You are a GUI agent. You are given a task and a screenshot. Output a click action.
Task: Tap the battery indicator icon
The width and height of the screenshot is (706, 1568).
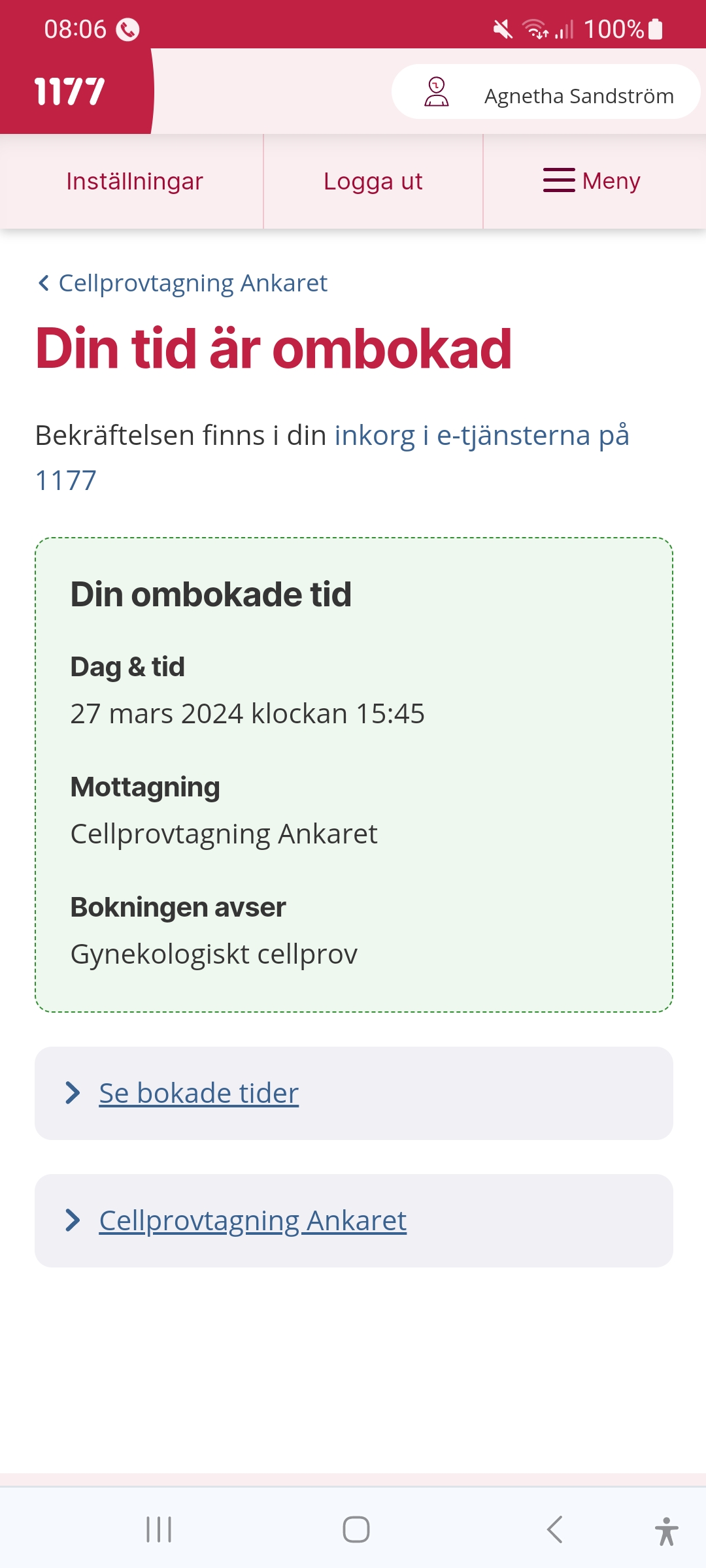(656, 29)
